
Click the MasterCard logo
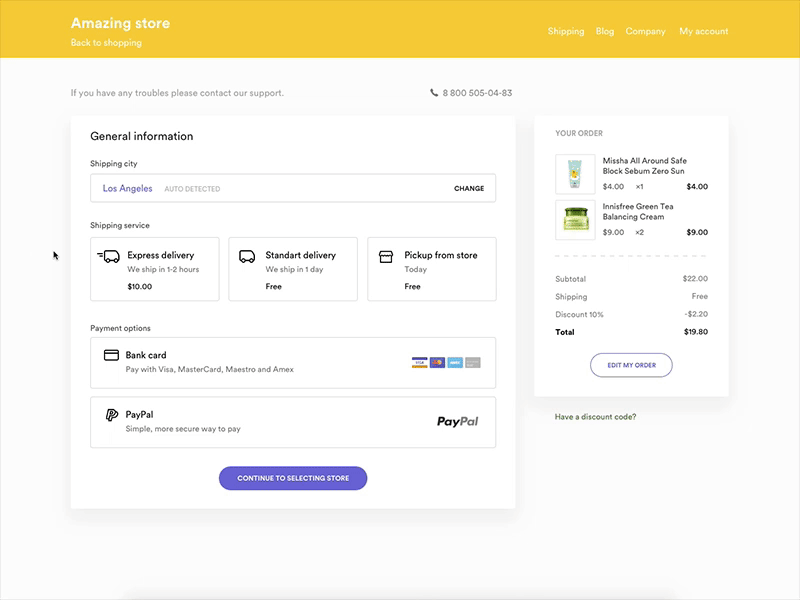[x=437, y=363]
